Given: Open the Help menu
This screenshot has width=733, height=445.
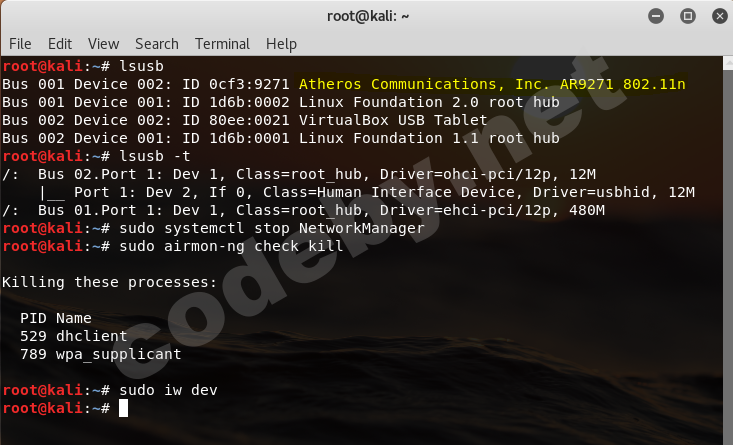Looking at the screenshot, I should (x=281, y=44).
